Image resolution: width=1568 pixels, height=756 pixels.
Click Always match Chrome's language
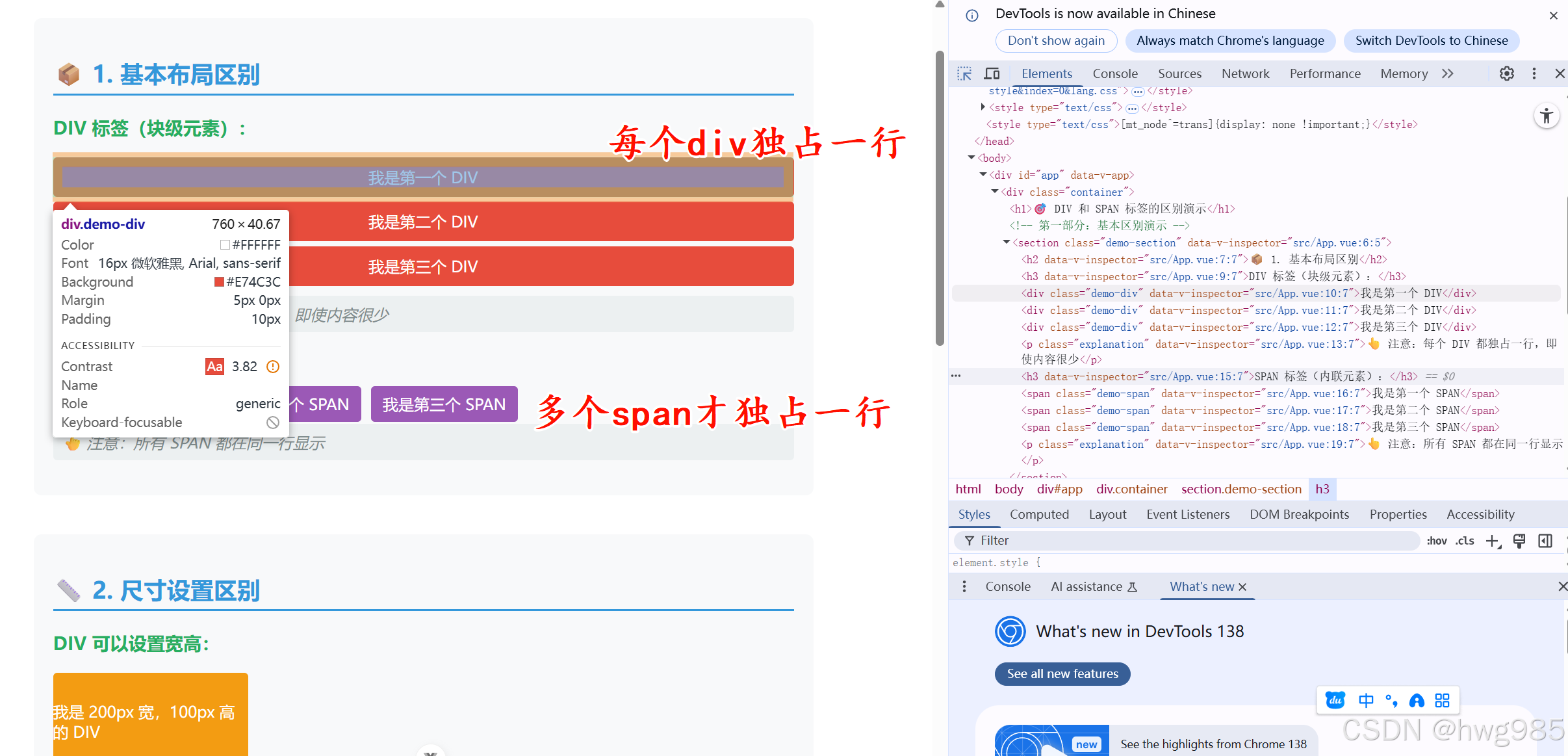pyautogui.click(x=1230, y=40)
